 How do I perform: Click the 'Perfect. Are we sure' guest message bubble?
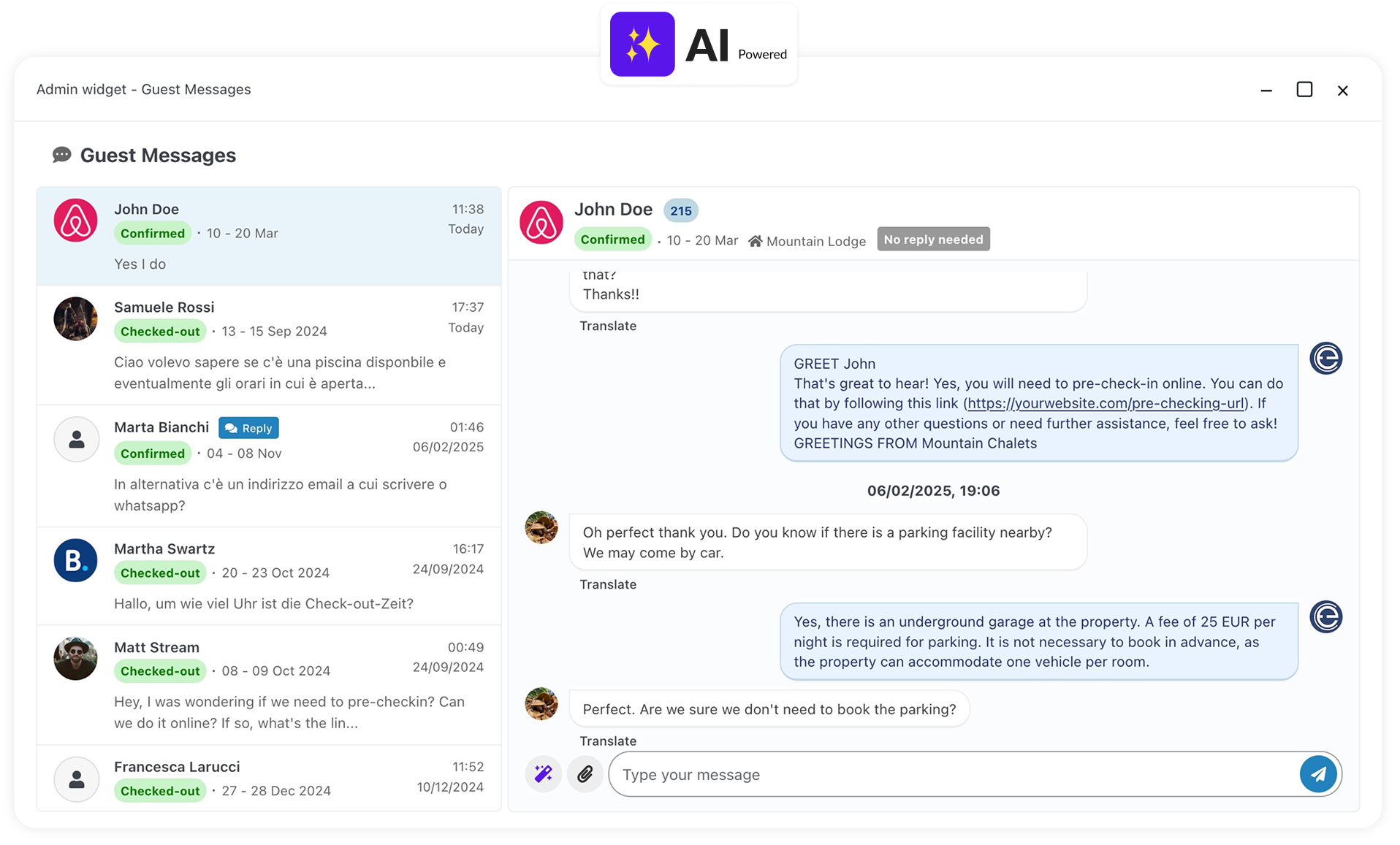point(769,709)
